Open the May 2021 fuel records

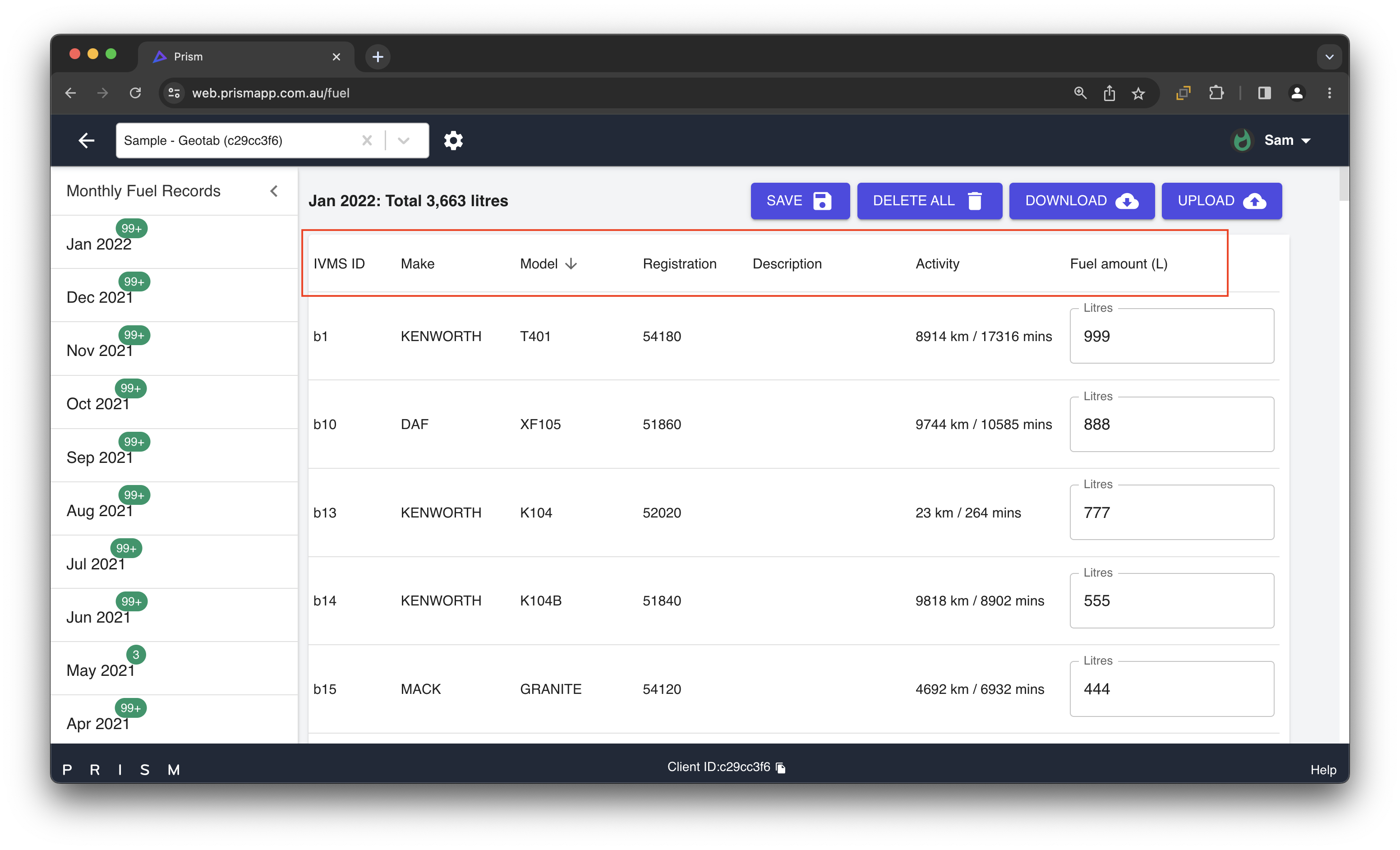coord(100,670)
